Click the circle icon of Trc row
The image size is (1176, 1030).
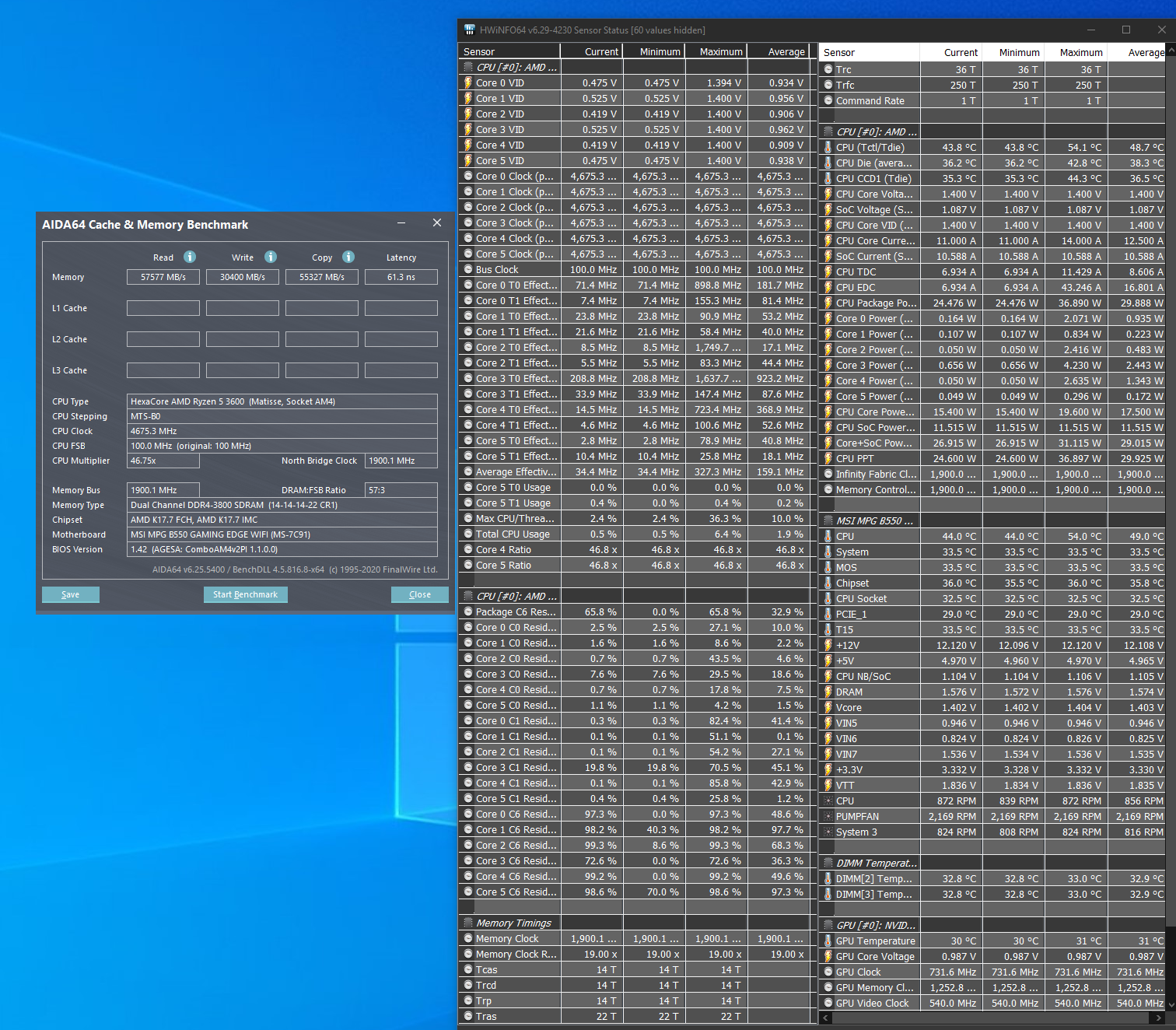tap(828, 69)
